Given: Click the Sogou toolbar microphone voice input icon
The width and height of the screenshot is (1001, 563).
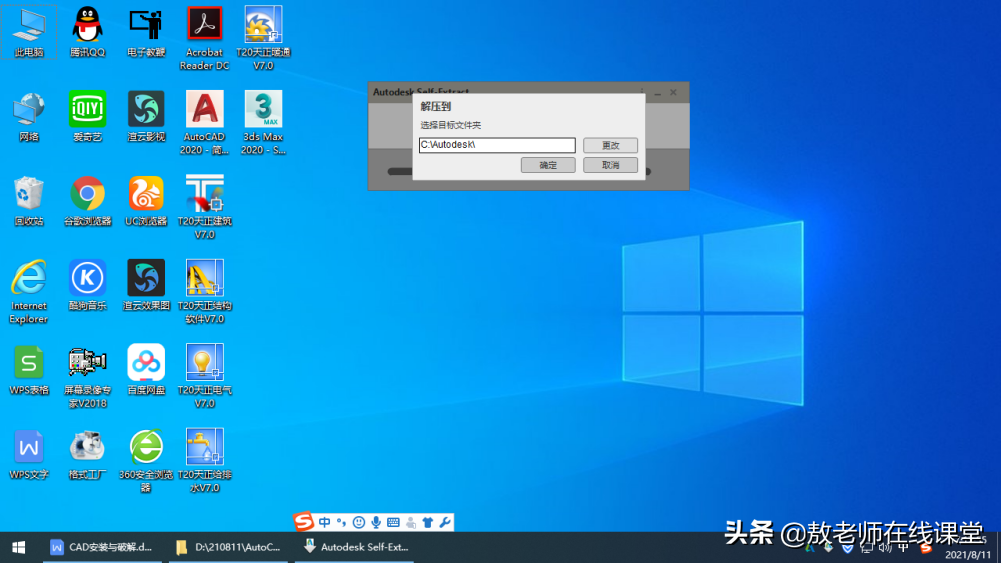Looking at the screenshot, I should [376, 522].
